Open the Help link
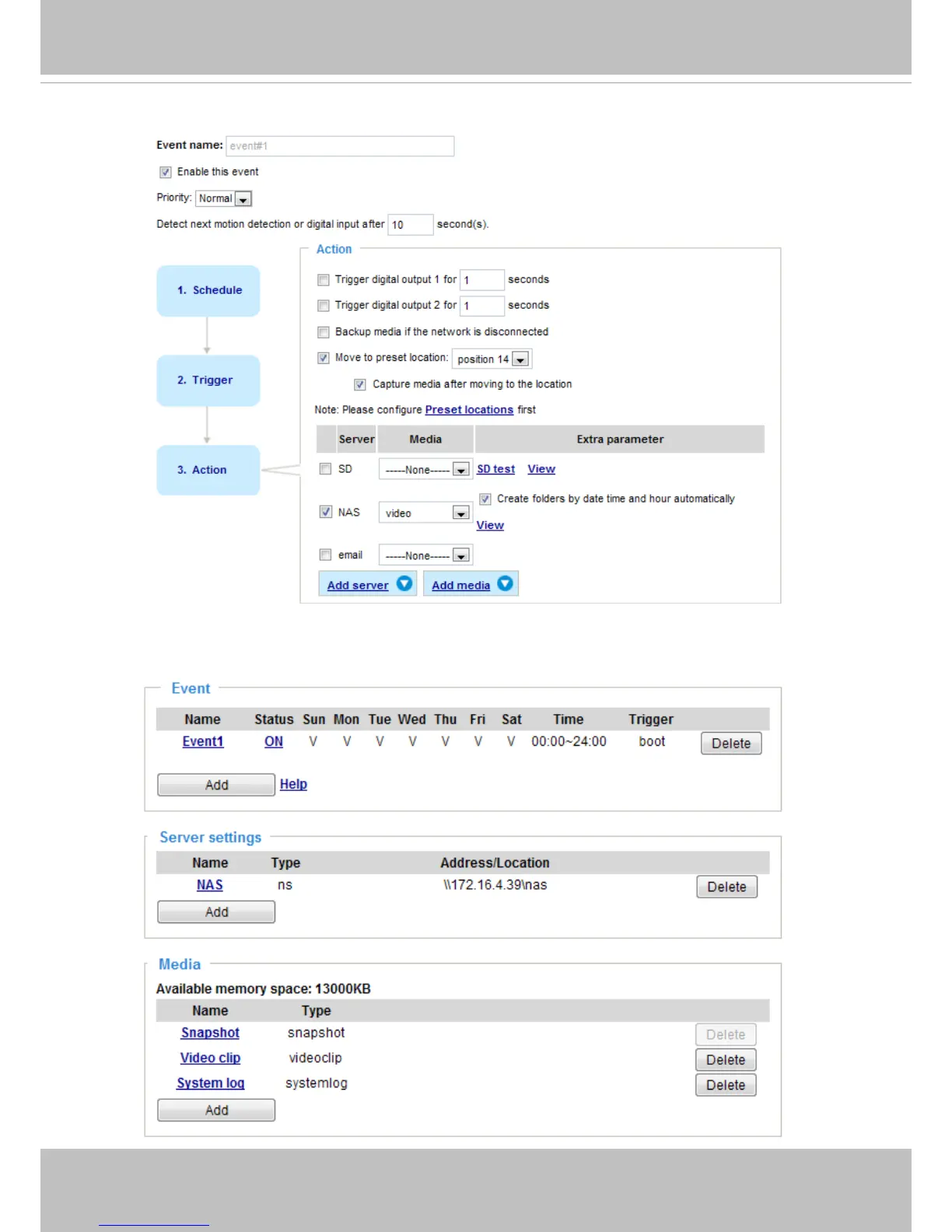This screenshot has width=952, height=1232. [x=293, y=784]
